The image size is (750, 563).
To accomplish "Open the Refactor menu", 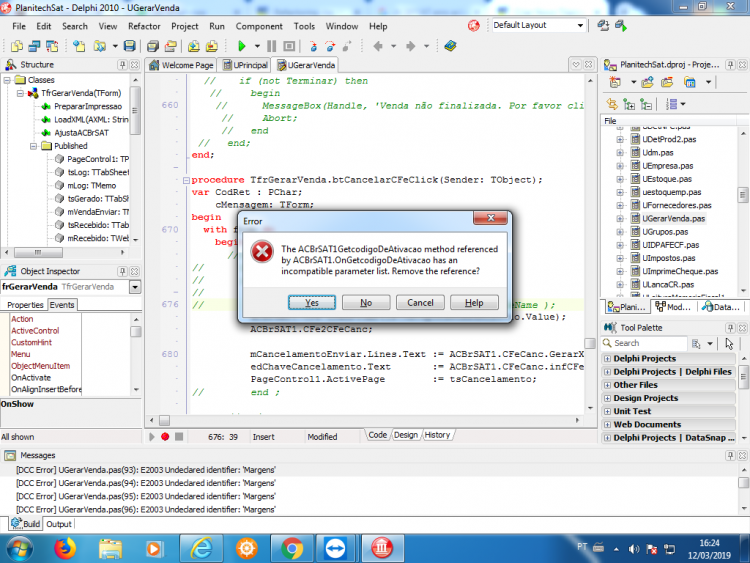I will pyautogui.click(x=144, y=26).
